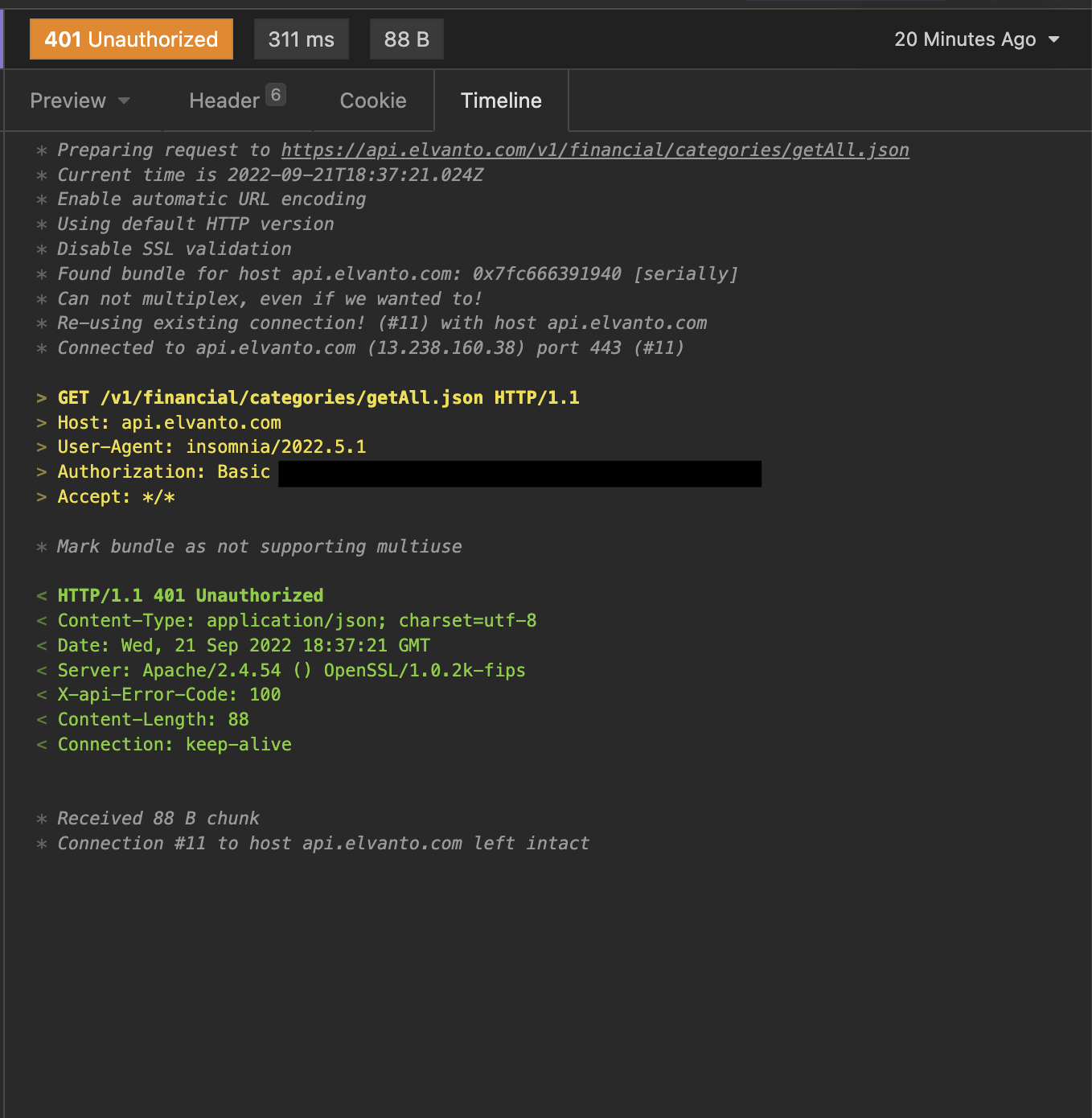Switch to the Preview tab
Screen dimensions: 1092x1118
pyautogui.click(x=68, y=101)
